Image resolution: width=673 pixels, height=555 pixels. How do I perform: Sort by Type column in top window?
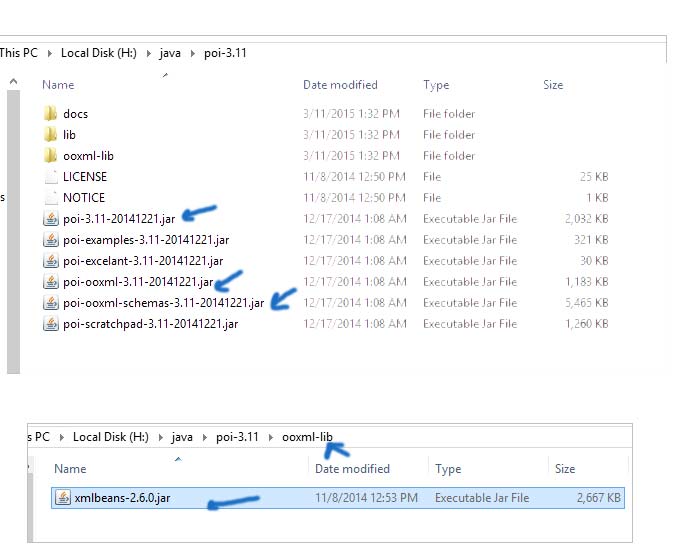(x=436, y=85)
